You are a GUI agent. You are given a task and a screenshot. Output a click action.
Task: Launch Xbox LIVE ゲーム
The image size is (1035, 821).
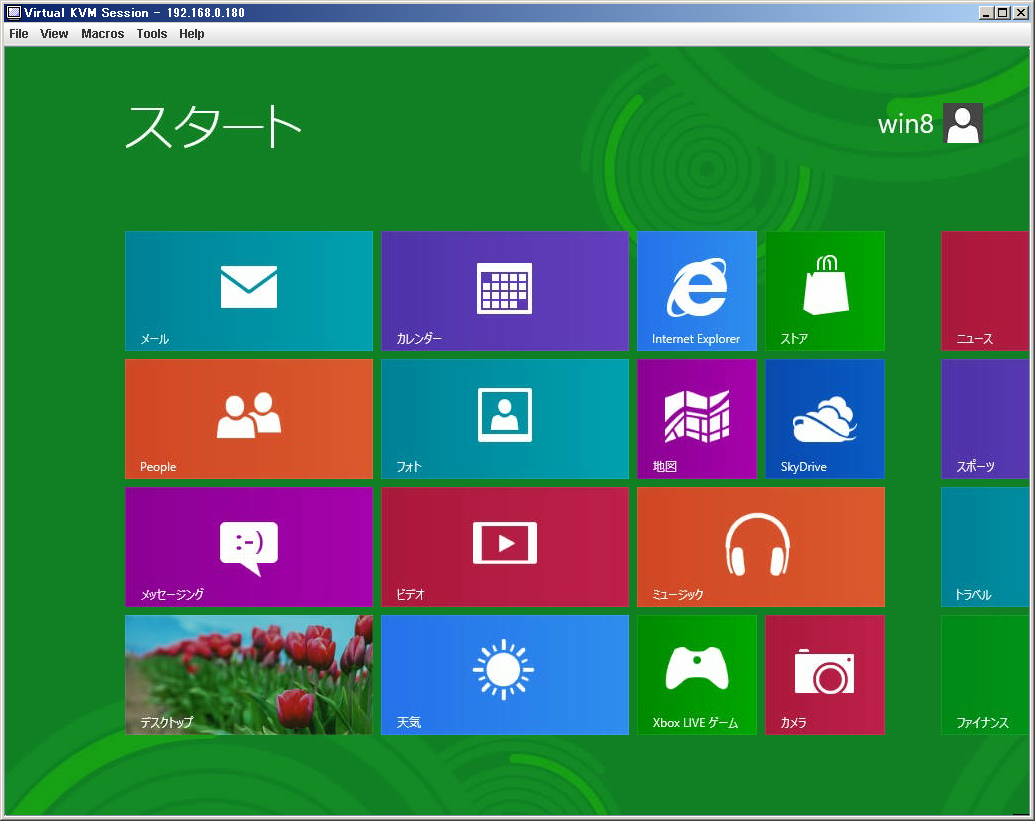[x=696, y=674]
